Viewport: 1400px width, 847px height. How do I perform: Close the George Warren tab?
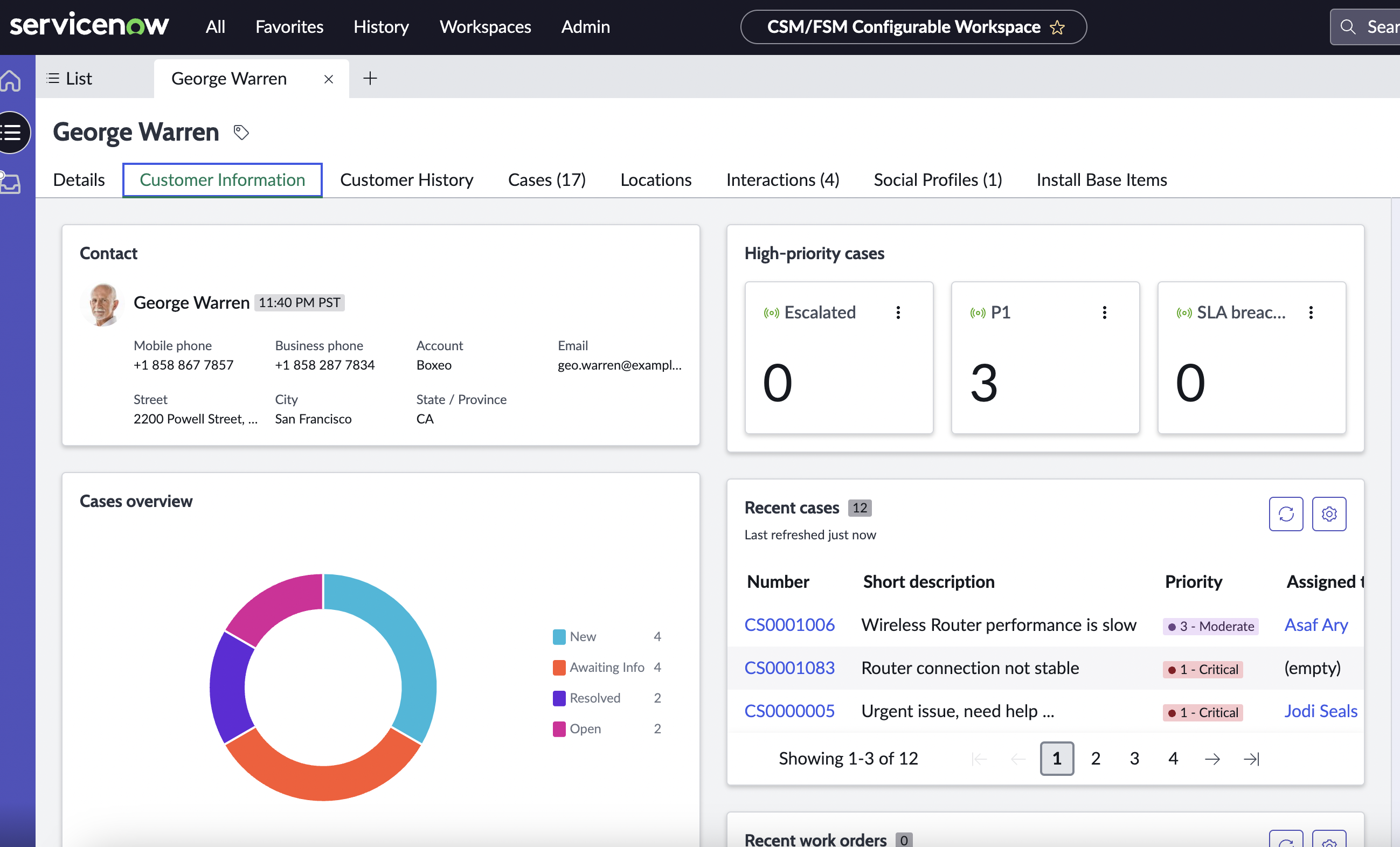328,79
